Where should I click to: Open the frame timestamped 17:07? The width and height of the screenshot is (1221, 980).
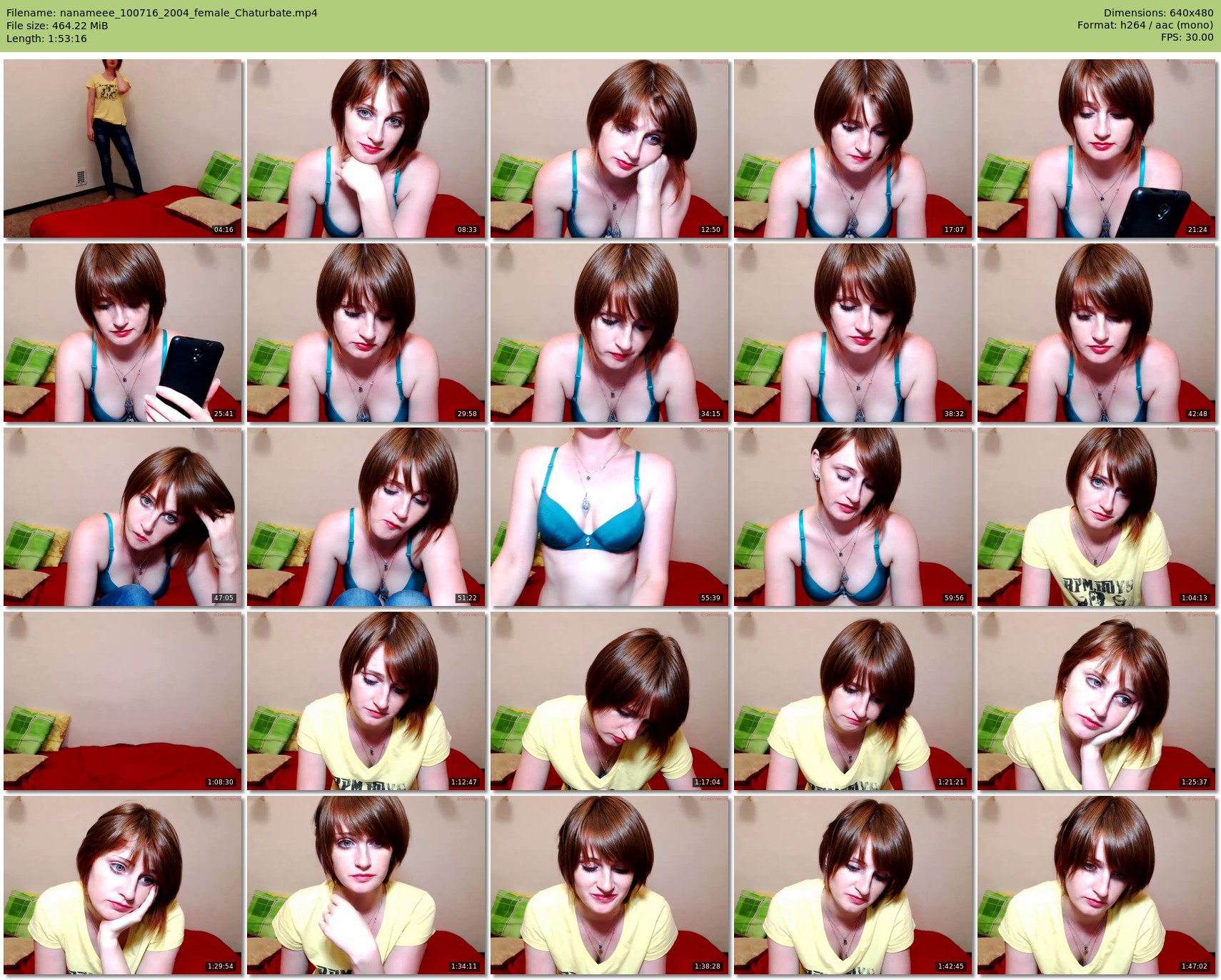(853, 148)
